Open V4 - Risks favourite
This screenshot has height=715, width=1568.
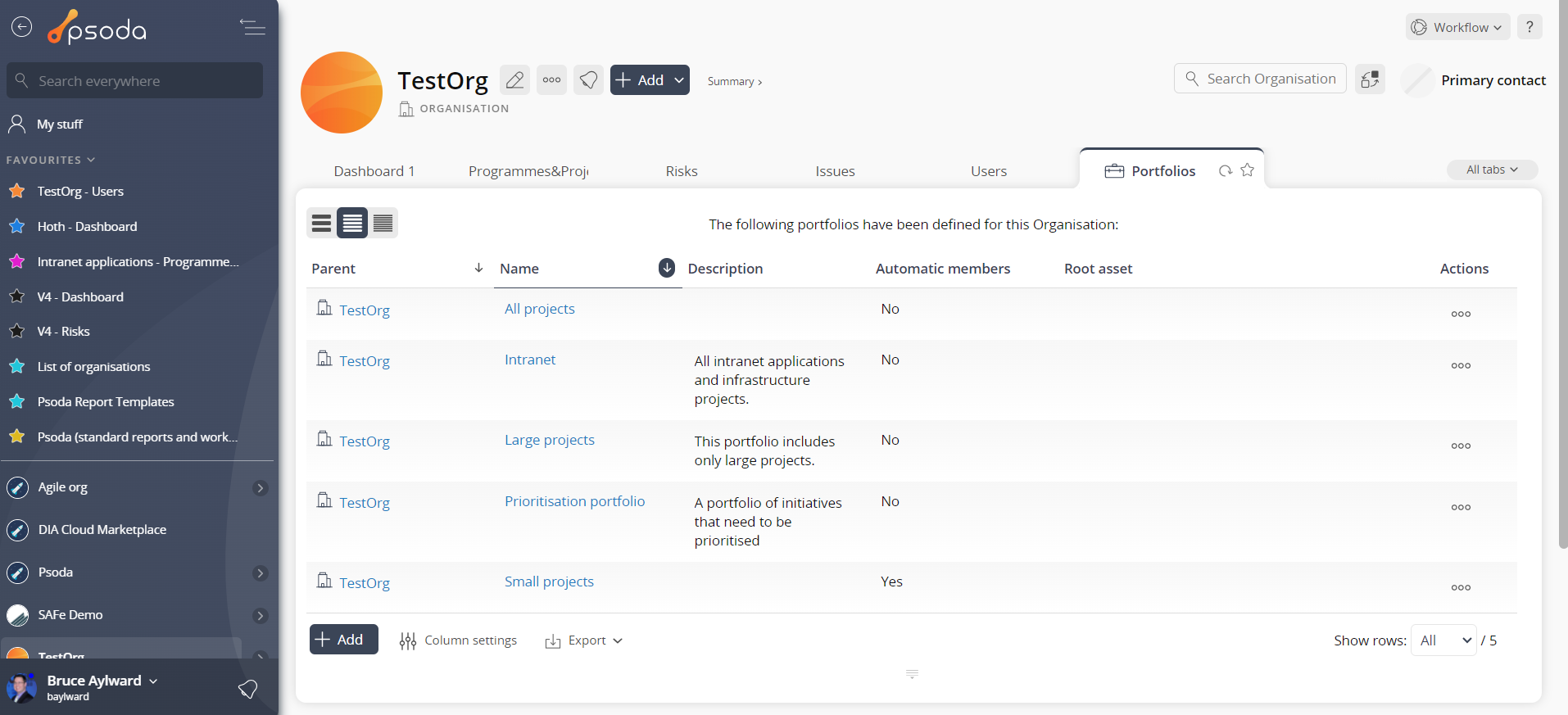coord(63,331)
